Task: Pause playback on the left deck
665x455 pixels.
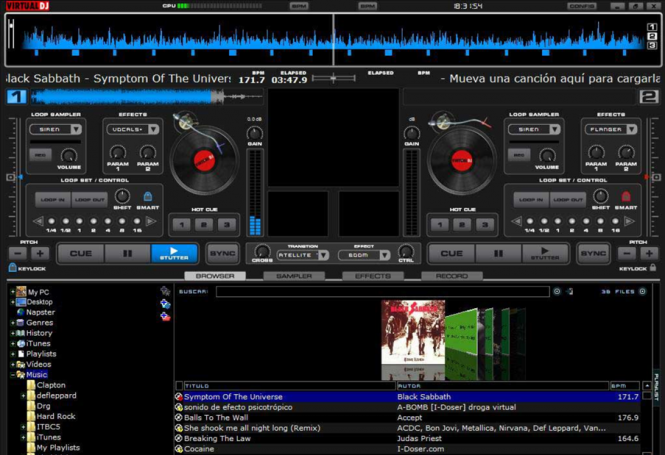Action: coord(128,253)
